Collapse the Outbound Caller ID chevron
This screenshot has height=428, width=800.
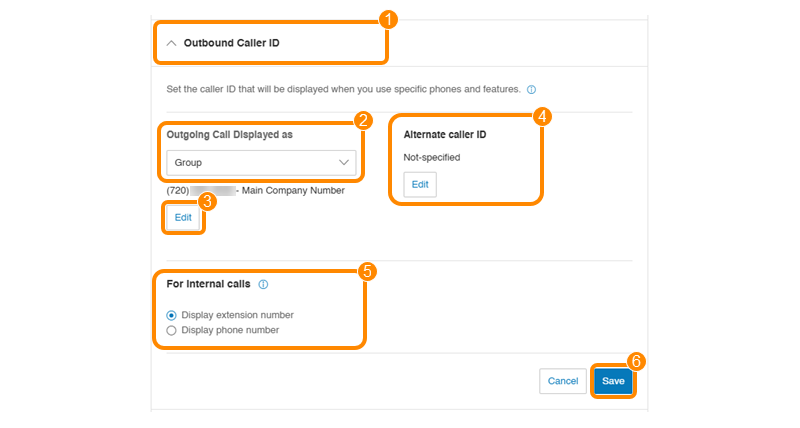pos(171,44)
